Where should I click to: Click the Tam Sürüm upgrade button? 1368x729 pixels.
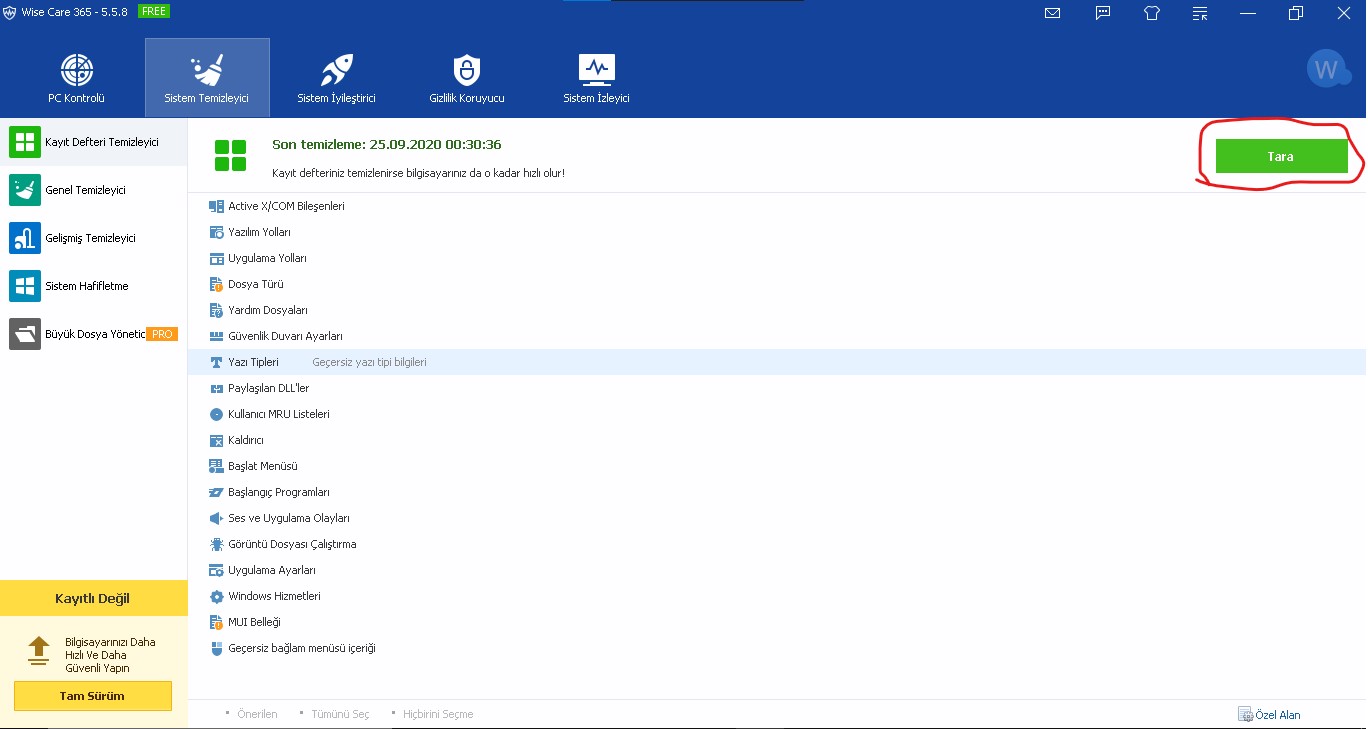pos(93,696)
